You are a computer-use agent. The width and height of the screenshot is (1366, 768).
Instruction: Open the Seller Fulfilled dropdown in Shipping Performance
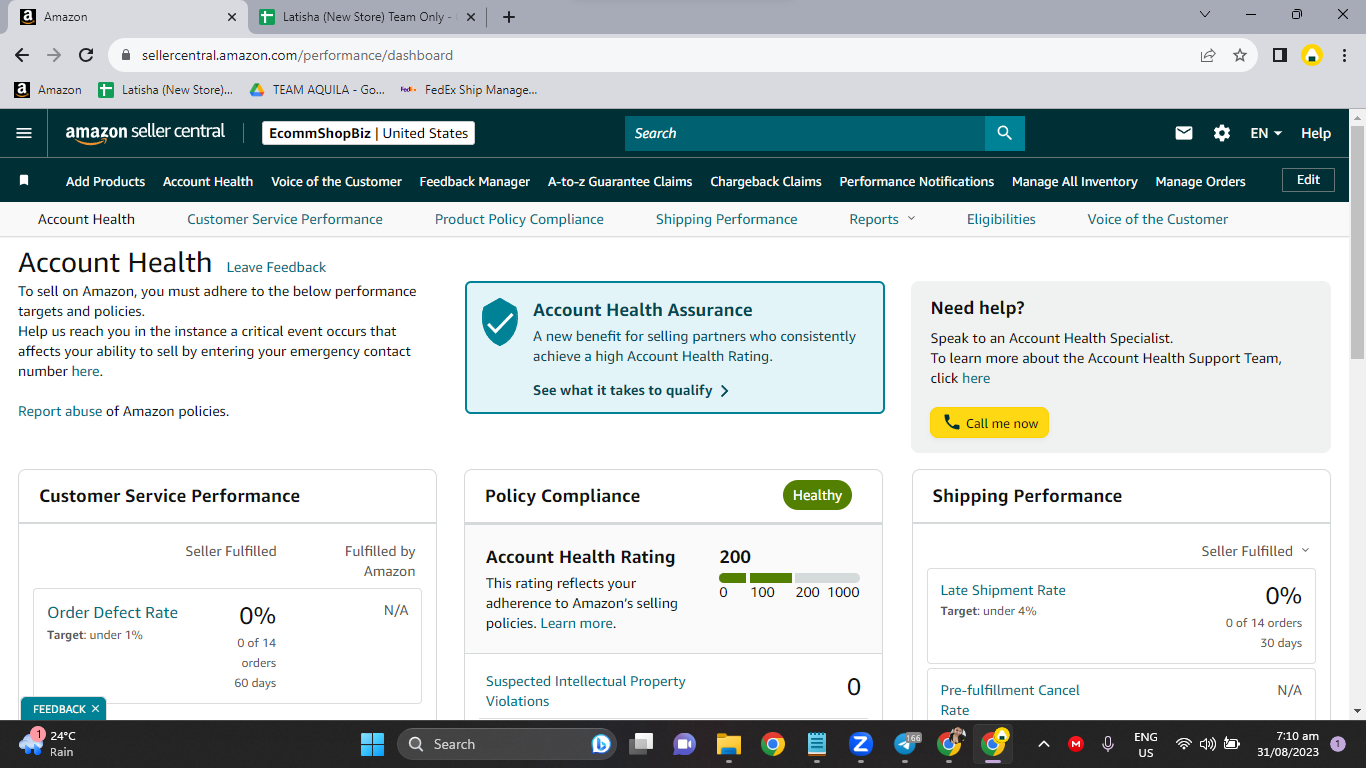[1255, 551]
